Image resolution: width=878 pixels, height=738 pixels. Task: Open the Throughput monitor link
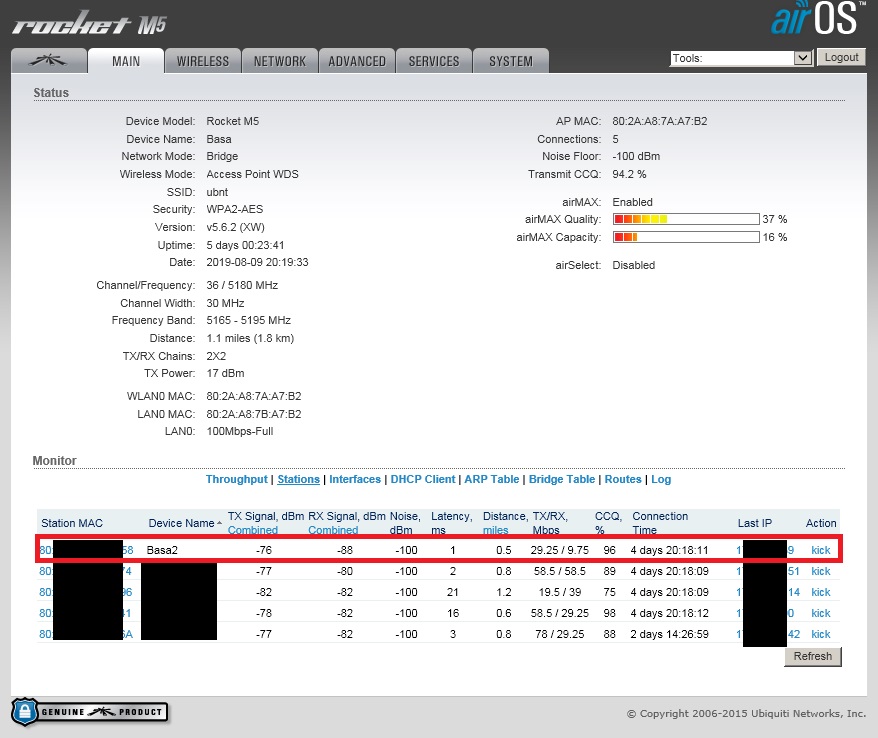click(x=236, y=479)
